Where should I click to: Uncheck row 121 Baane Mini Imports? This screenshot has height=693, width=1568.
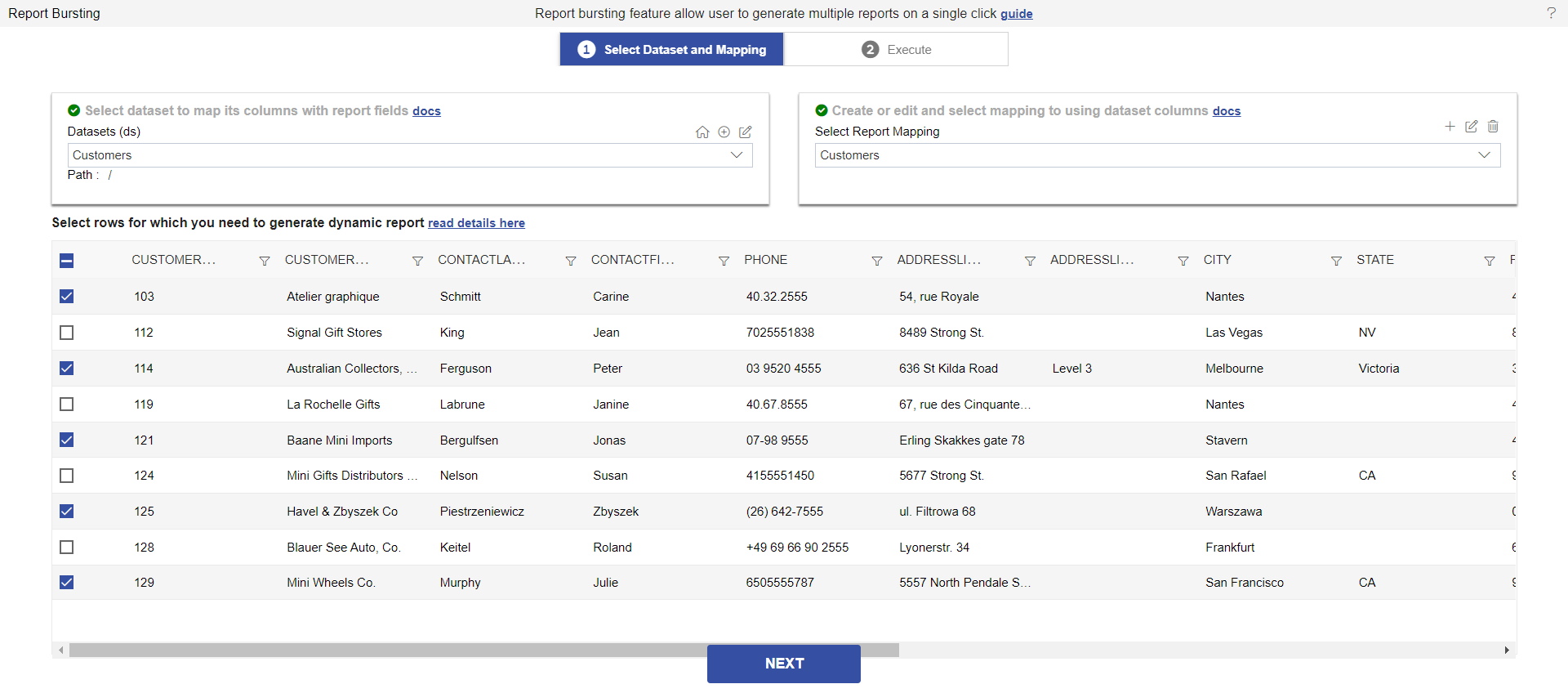(x=67, y=440)
